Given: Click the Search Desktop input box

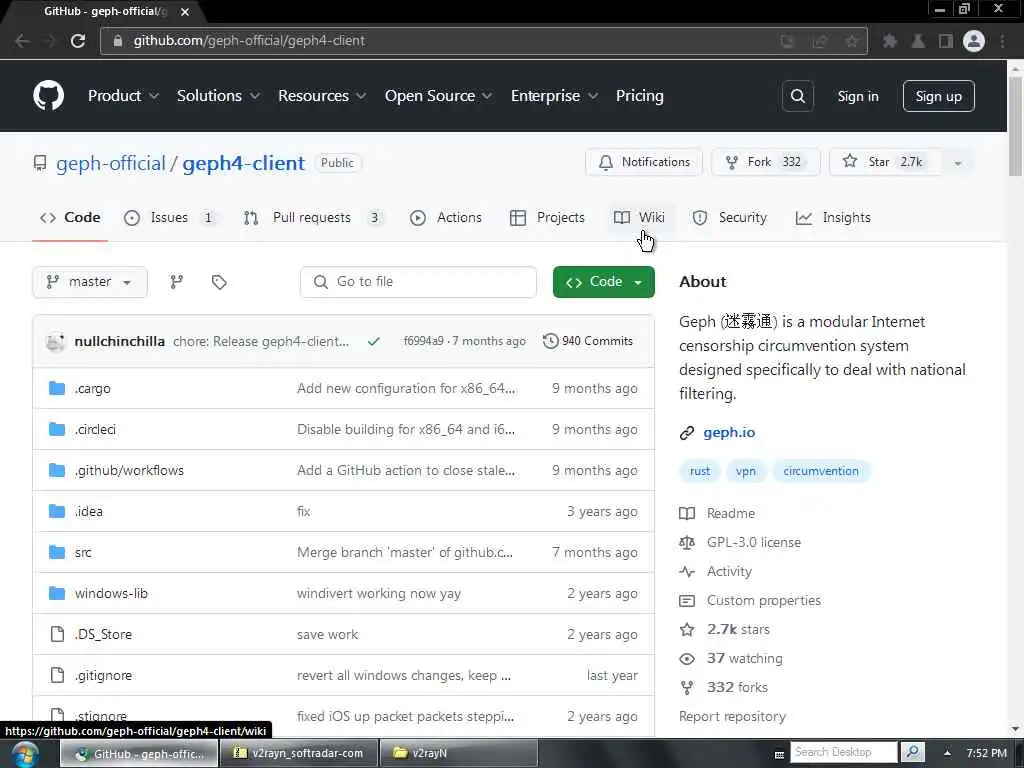Looking at the screenshot, I should tap(844, 752).
